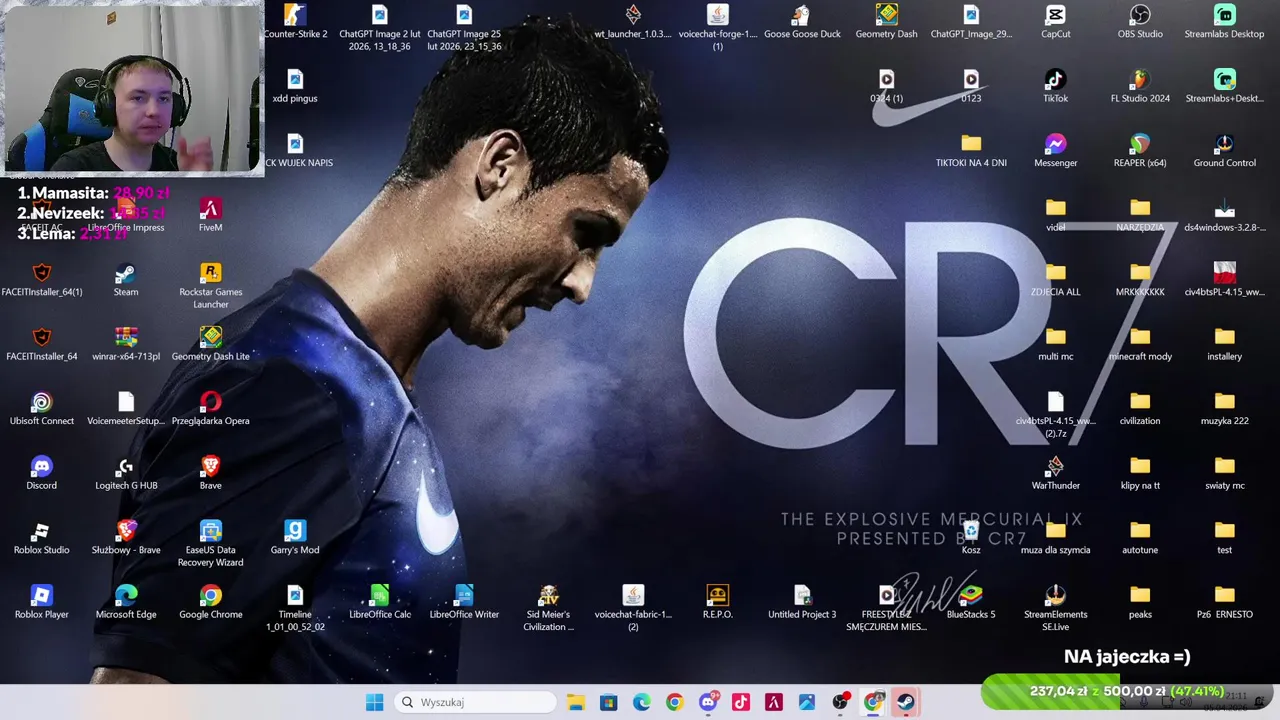Screen dimensions: 1280x720
Task: Select the StreamElements SE.Live shortcut
Action: click(1055, 608)
